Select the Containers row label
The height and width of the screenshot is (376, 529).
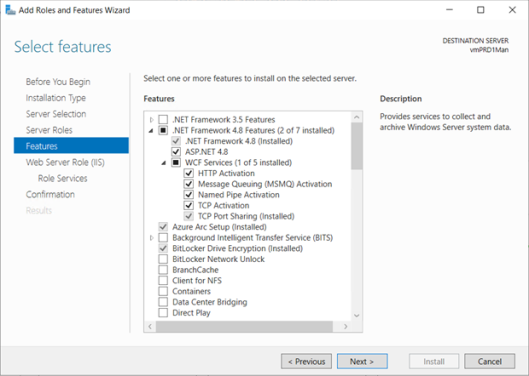191,291
